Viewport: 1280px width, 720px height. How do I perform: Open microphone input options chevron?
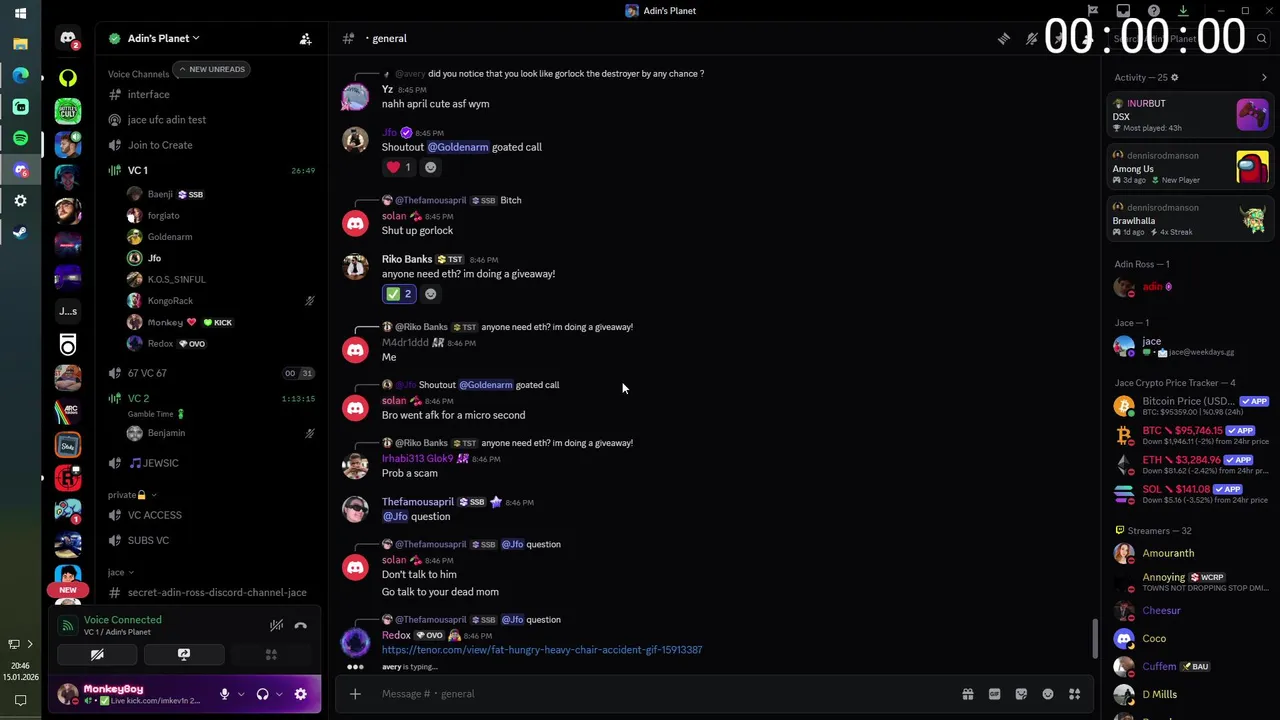click(x=241, y=694)
